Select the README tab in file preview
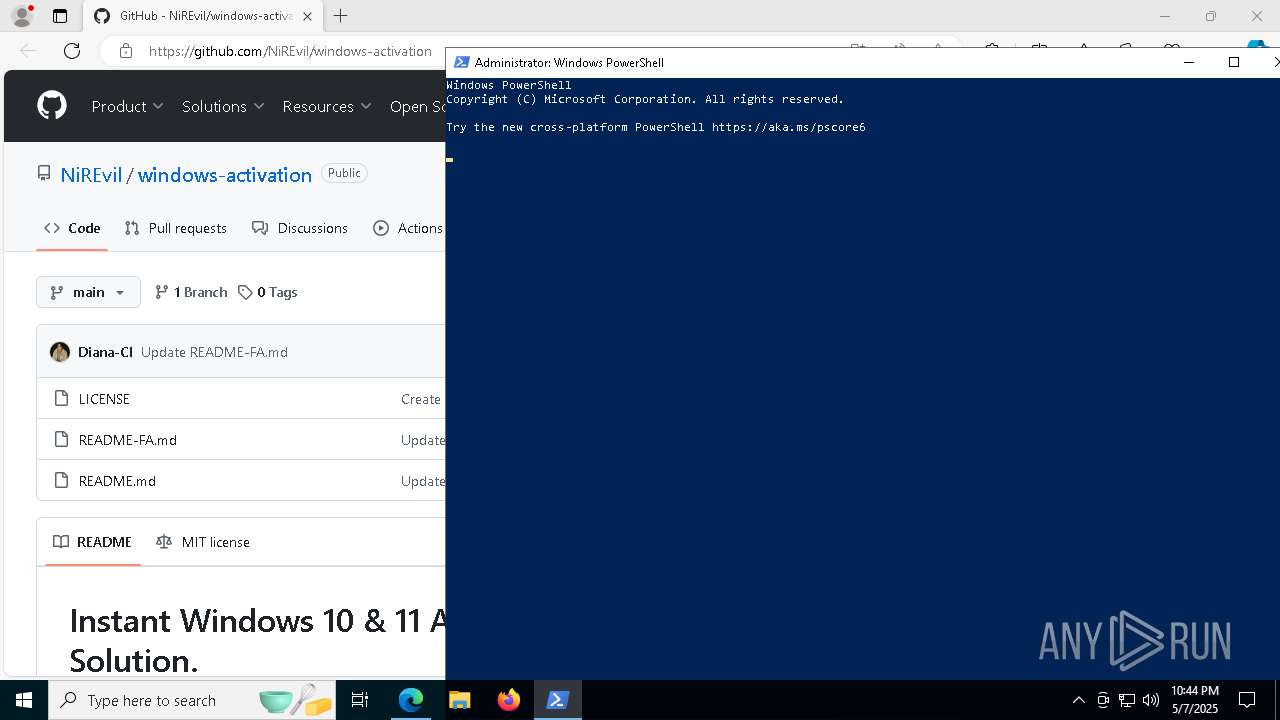 pyautogui.click(x=92, y=542)
